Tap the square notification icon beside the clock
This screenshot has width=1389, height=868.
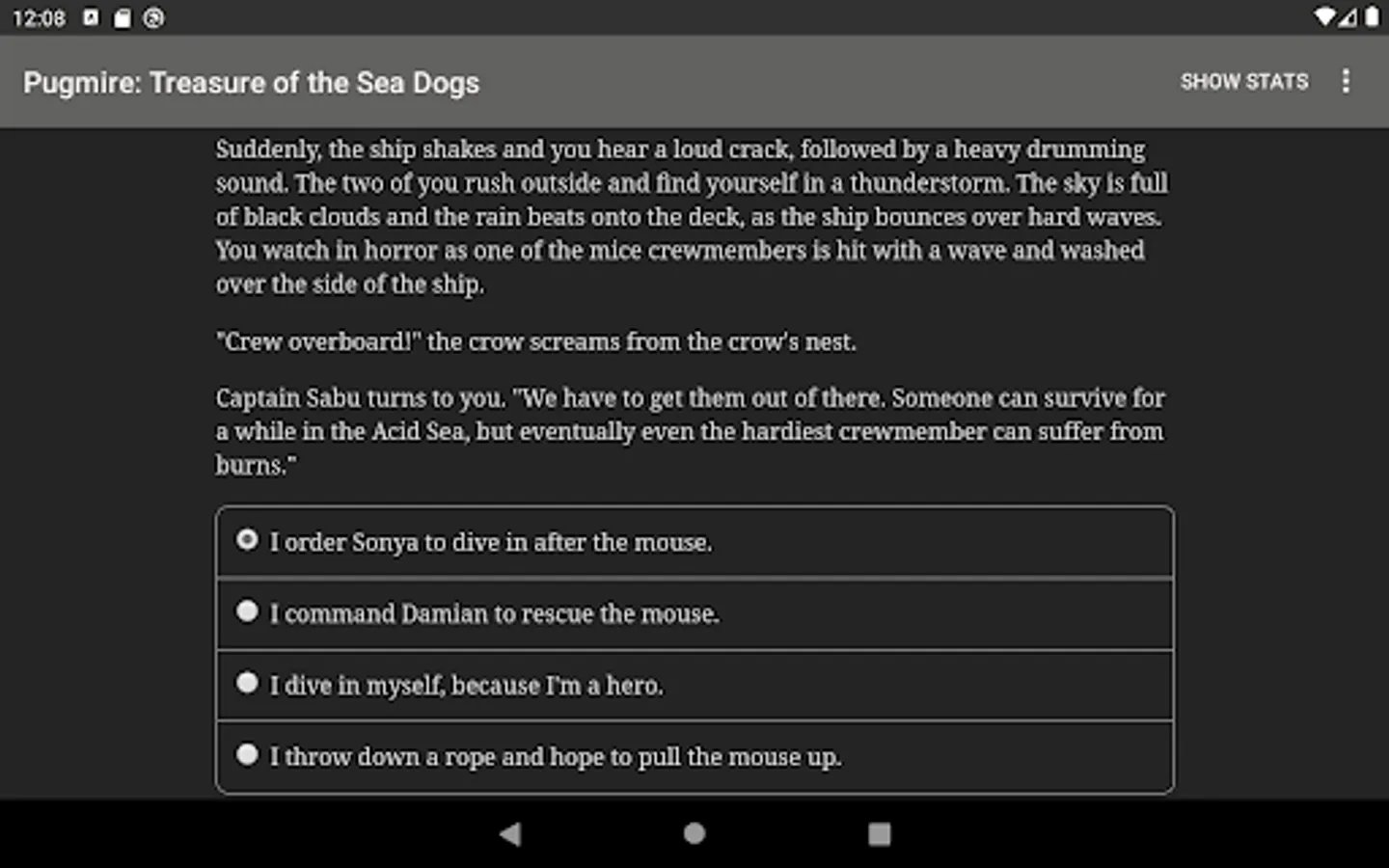[x=91, y=17]
